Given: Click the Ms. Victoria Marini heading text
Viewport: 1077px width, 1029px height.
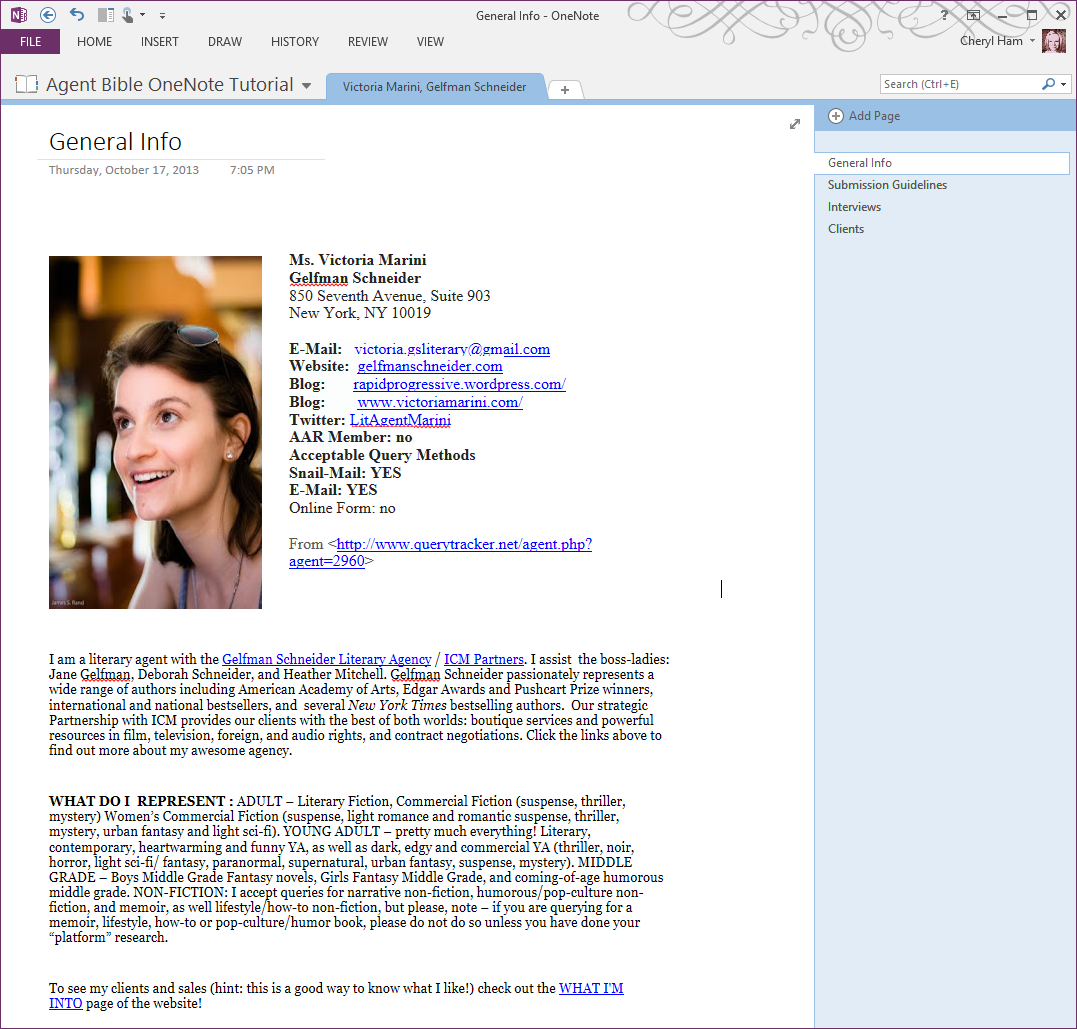Looking at the screenshot, I should point(357,260).
